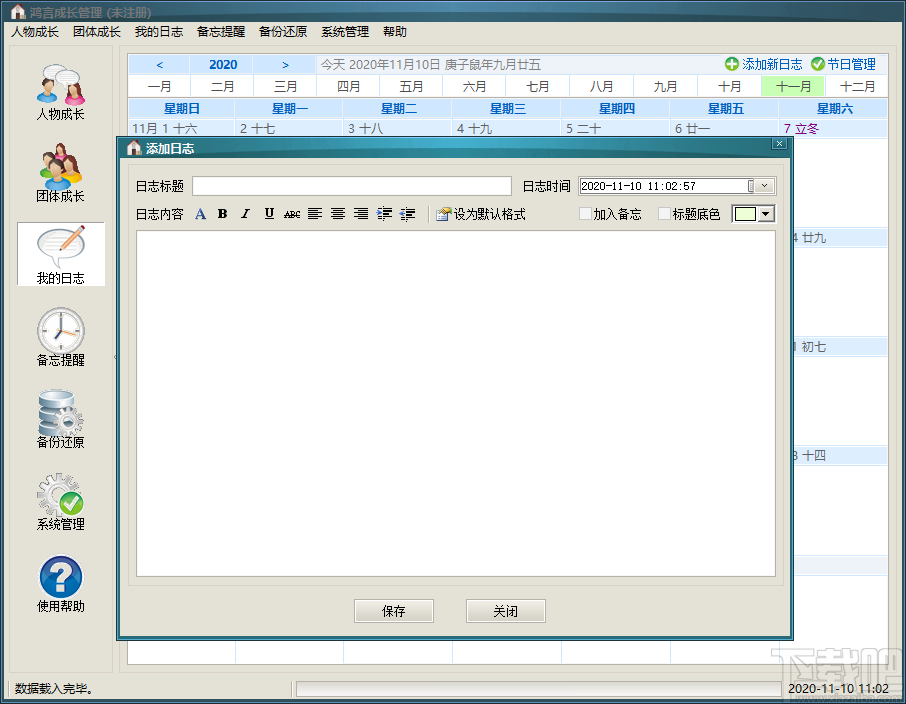This screenshot has height=704, width=906.
Task: Toggle italic formatting in the editor
Action: point(245,213)
